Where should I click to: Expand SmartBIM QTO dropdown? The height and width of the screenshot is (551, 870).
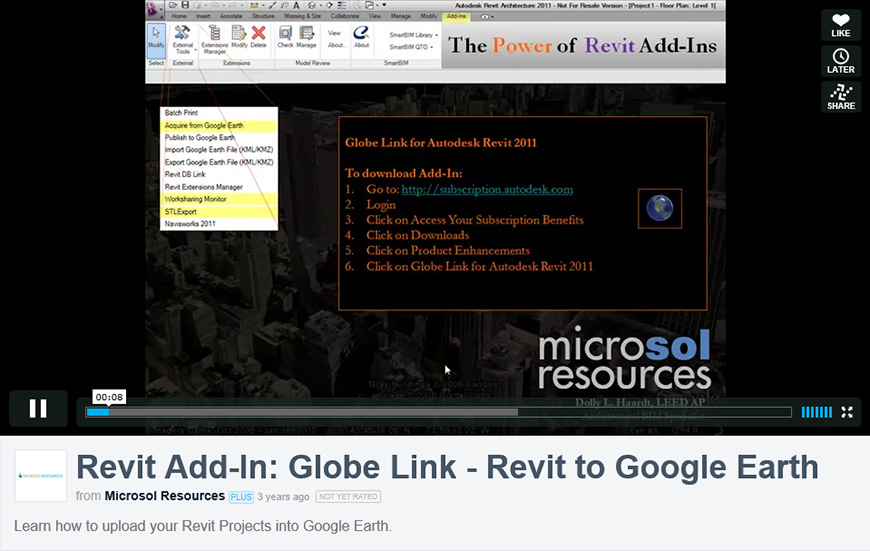(411, 47)
